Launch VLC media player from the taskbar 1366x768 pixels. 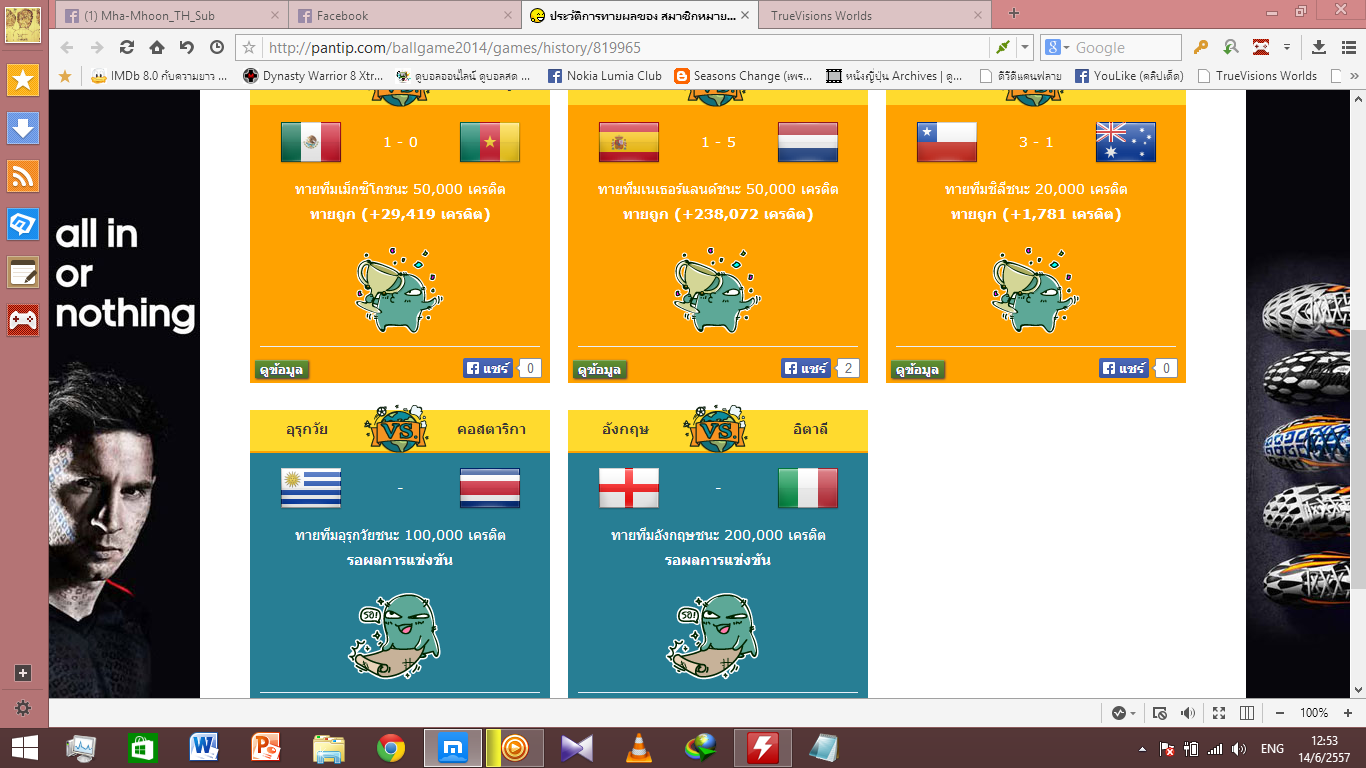639,748
